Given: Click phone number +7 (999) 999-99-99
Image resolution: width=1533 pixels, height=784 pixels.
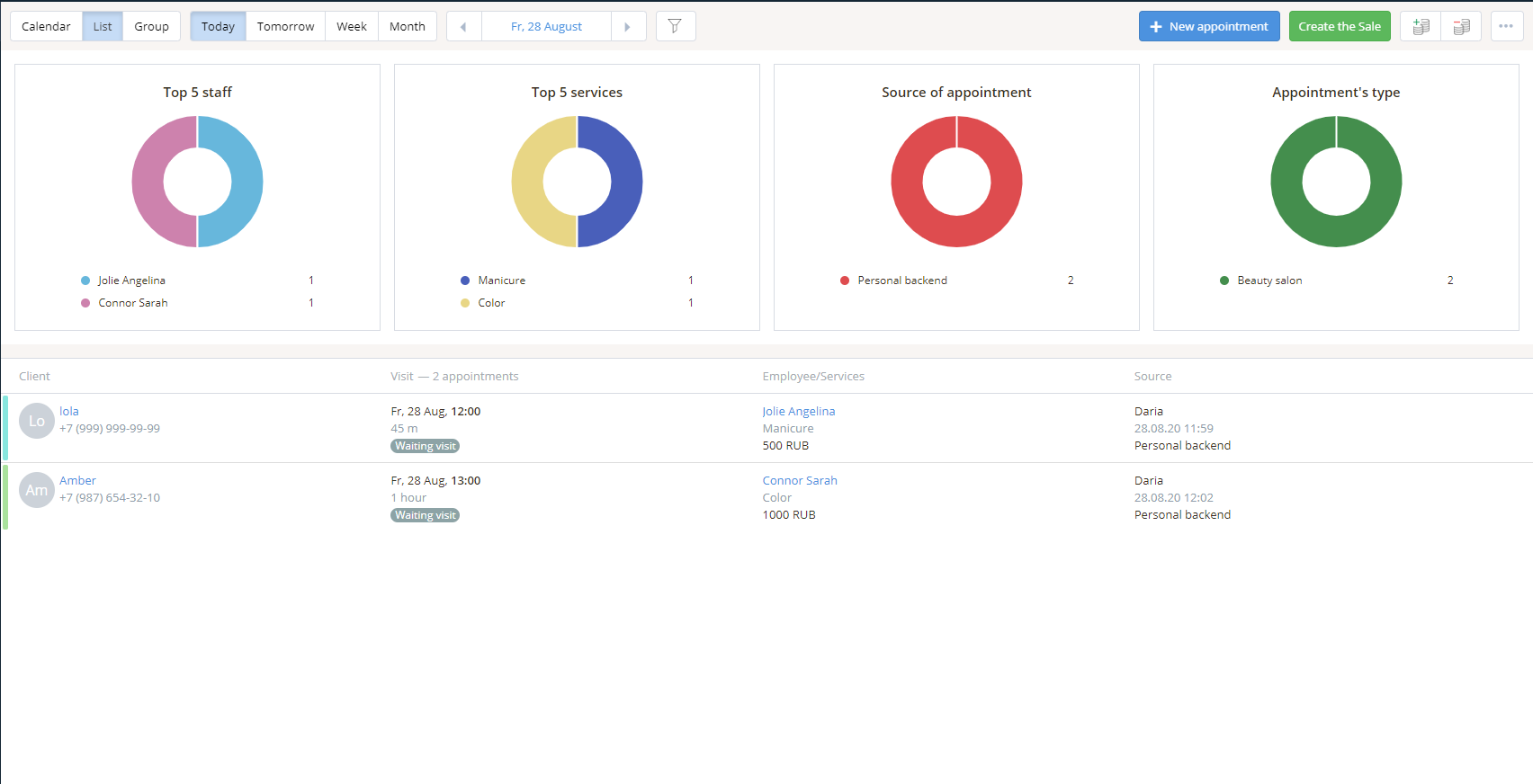Looking at the screenshot, I should tap(110, 428).
